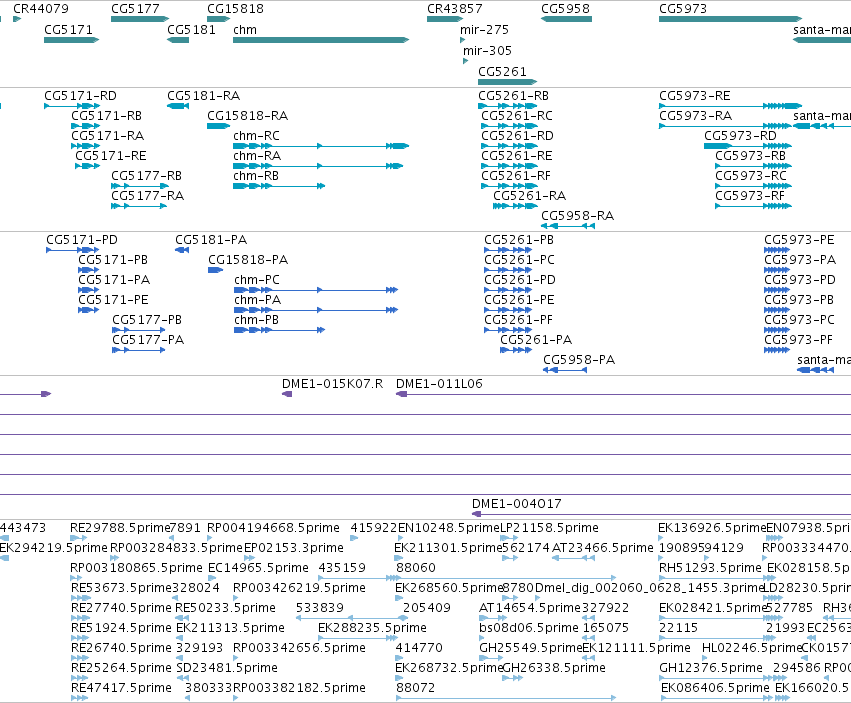
Task: Select the EK288235.5prime EST label
Action: [372, 628]
